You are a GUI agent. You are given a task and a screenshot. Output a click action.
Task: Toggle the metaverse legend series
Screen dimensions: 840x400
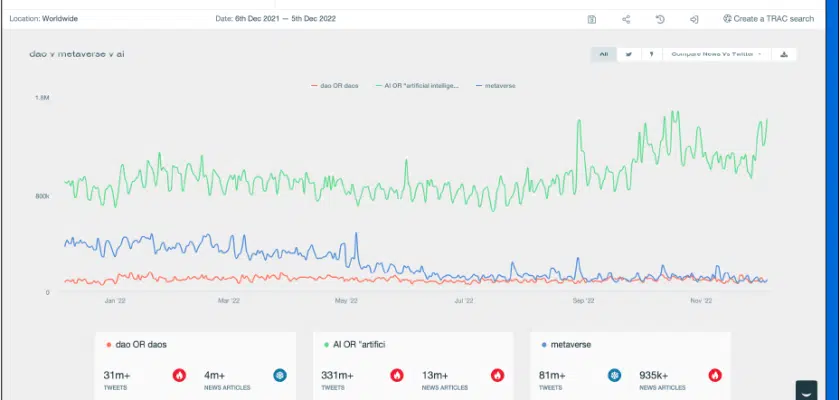coord(495,86)
